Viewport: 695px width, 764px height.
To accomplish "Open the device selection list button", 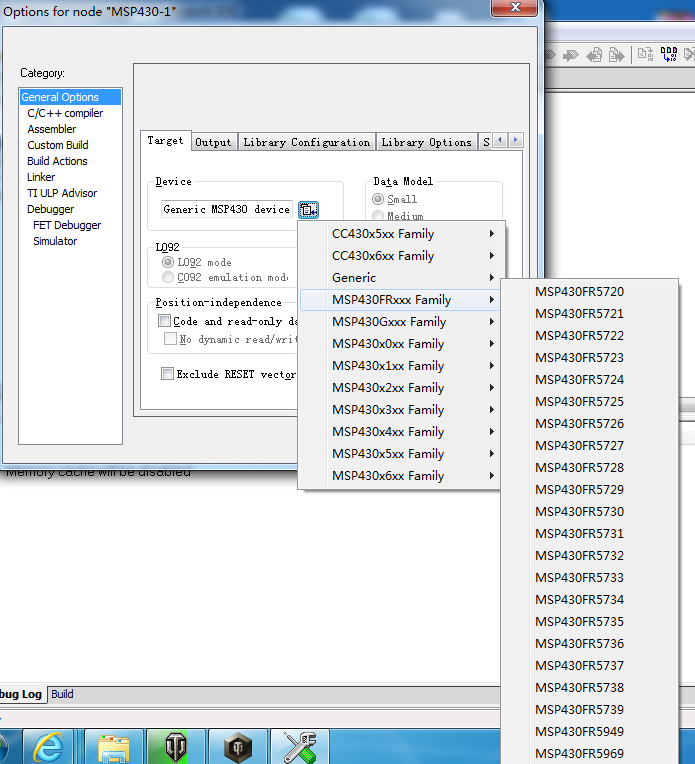I will pos(308,210).
